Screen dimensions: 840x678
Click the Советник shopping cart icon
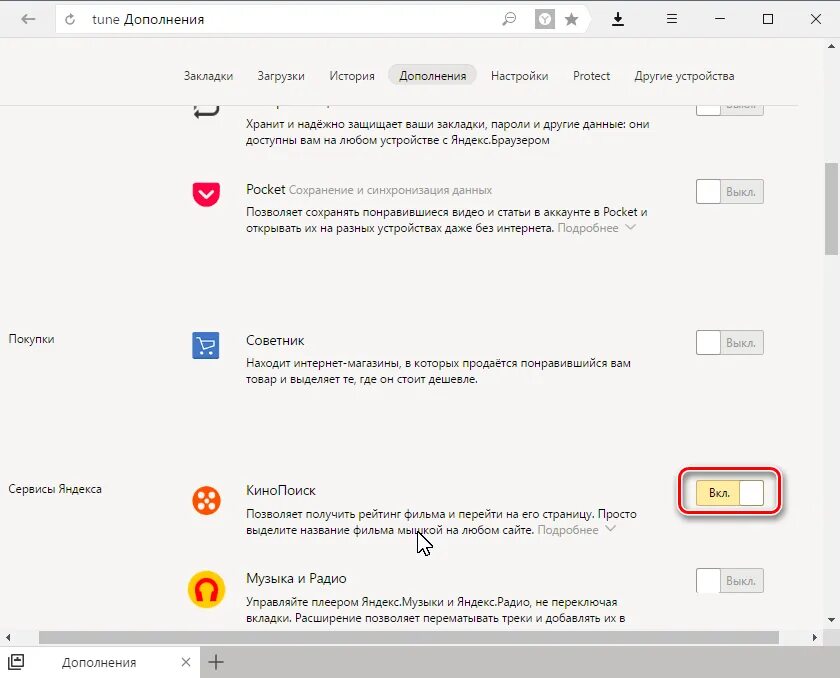coord(206,345)
